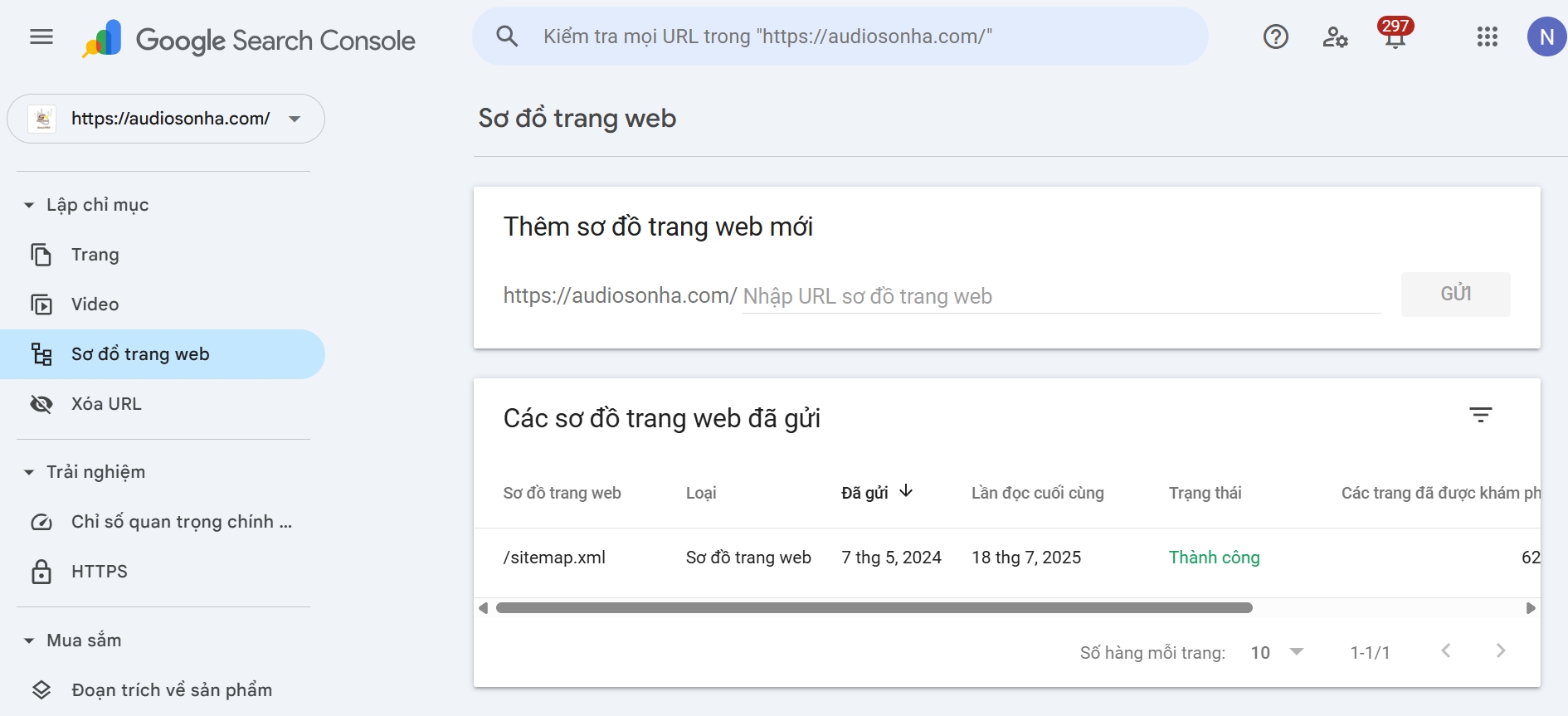Open the rows per page dropdown
This screenshot has height=716, width=1568.
[x=1278, y=652]
